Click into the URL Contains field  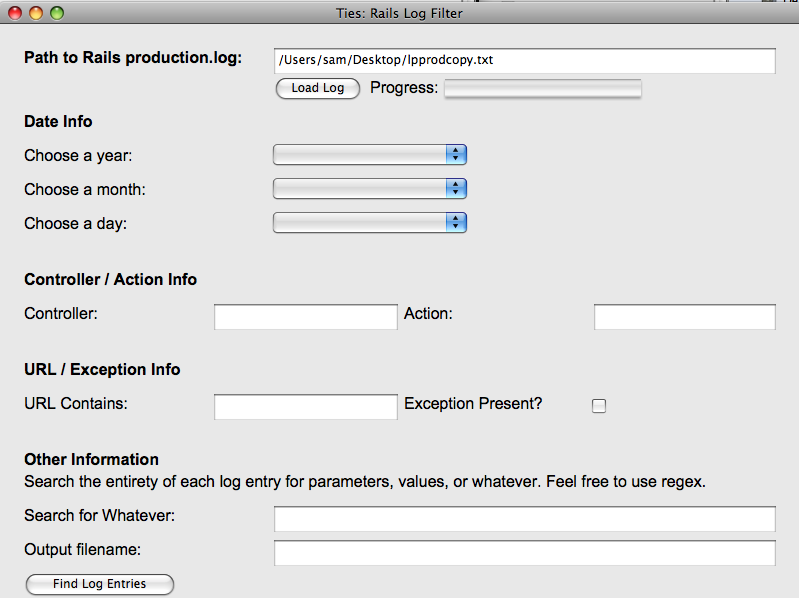pyautogui.click(x=306, y=406)
